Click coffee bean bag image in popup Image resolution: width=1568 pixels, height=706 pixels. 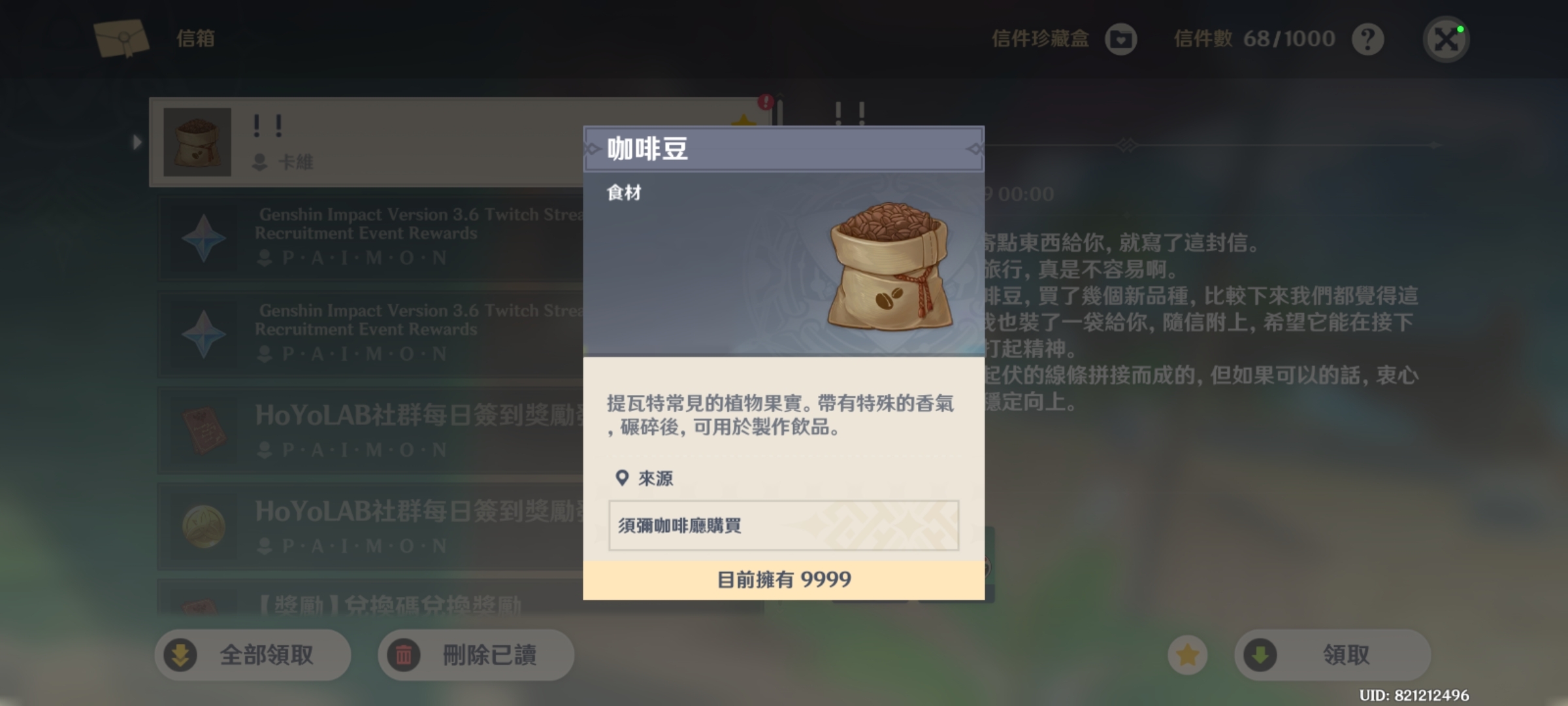pos(890,266)
